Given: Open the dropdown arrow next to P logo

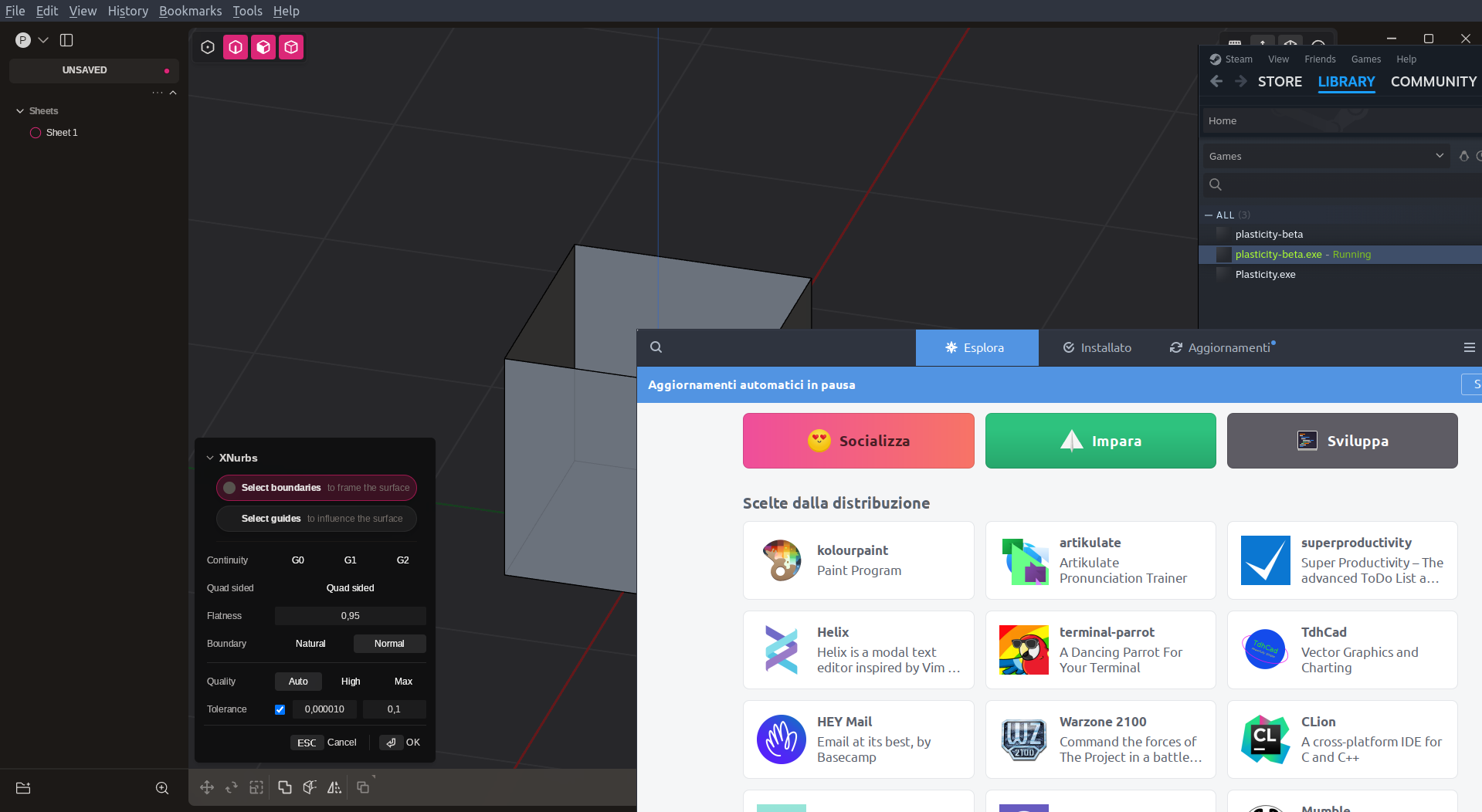Looking at the screenshot, I should coord(43,40).
